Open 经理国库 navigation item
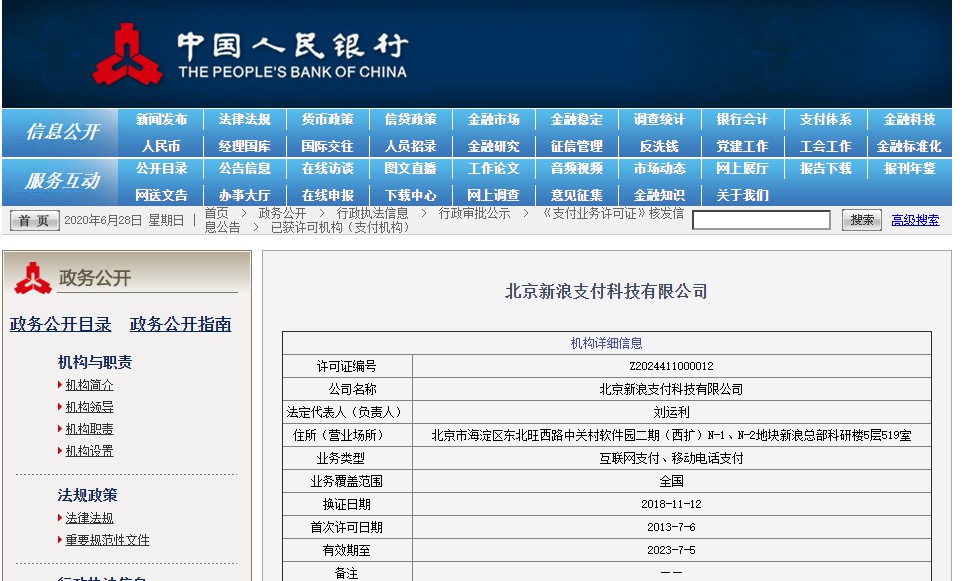The height and width of the screenshot is (581, 975). (x=244, y=146)
